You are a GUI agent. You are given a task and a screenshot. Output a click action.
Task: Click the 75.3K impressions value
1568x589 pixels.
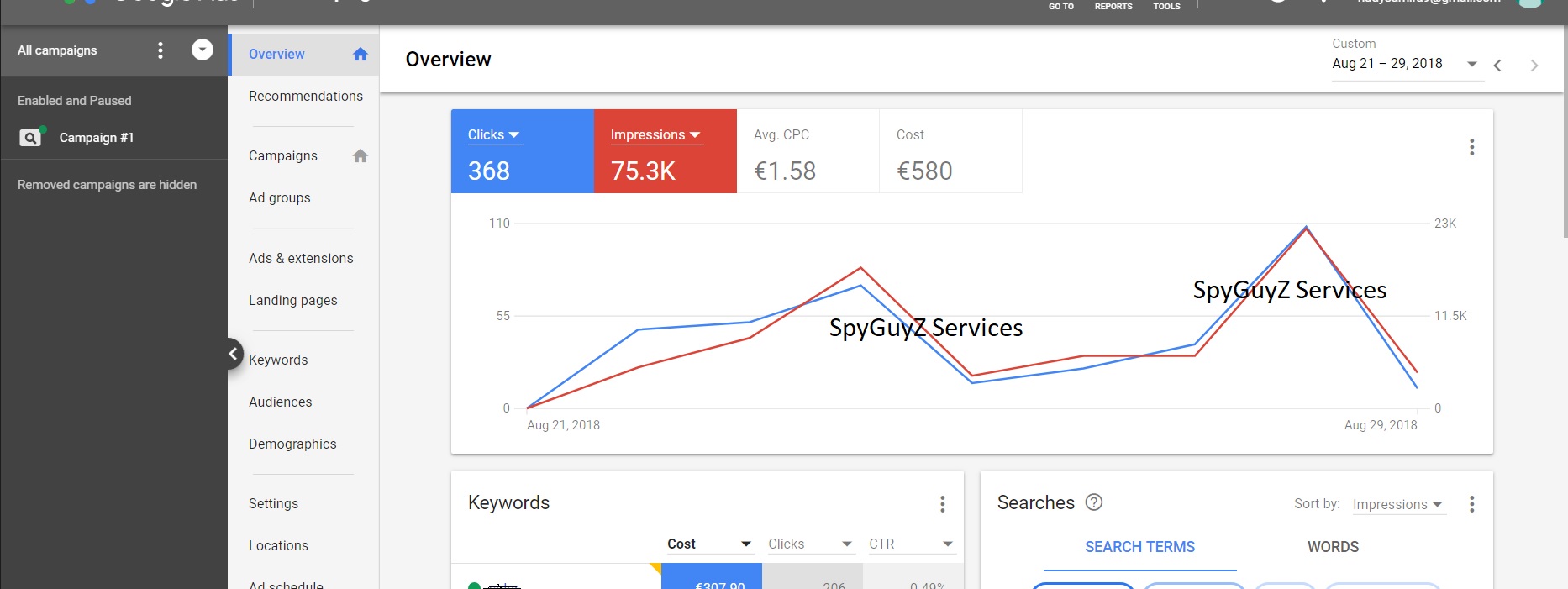click(643, 171)
